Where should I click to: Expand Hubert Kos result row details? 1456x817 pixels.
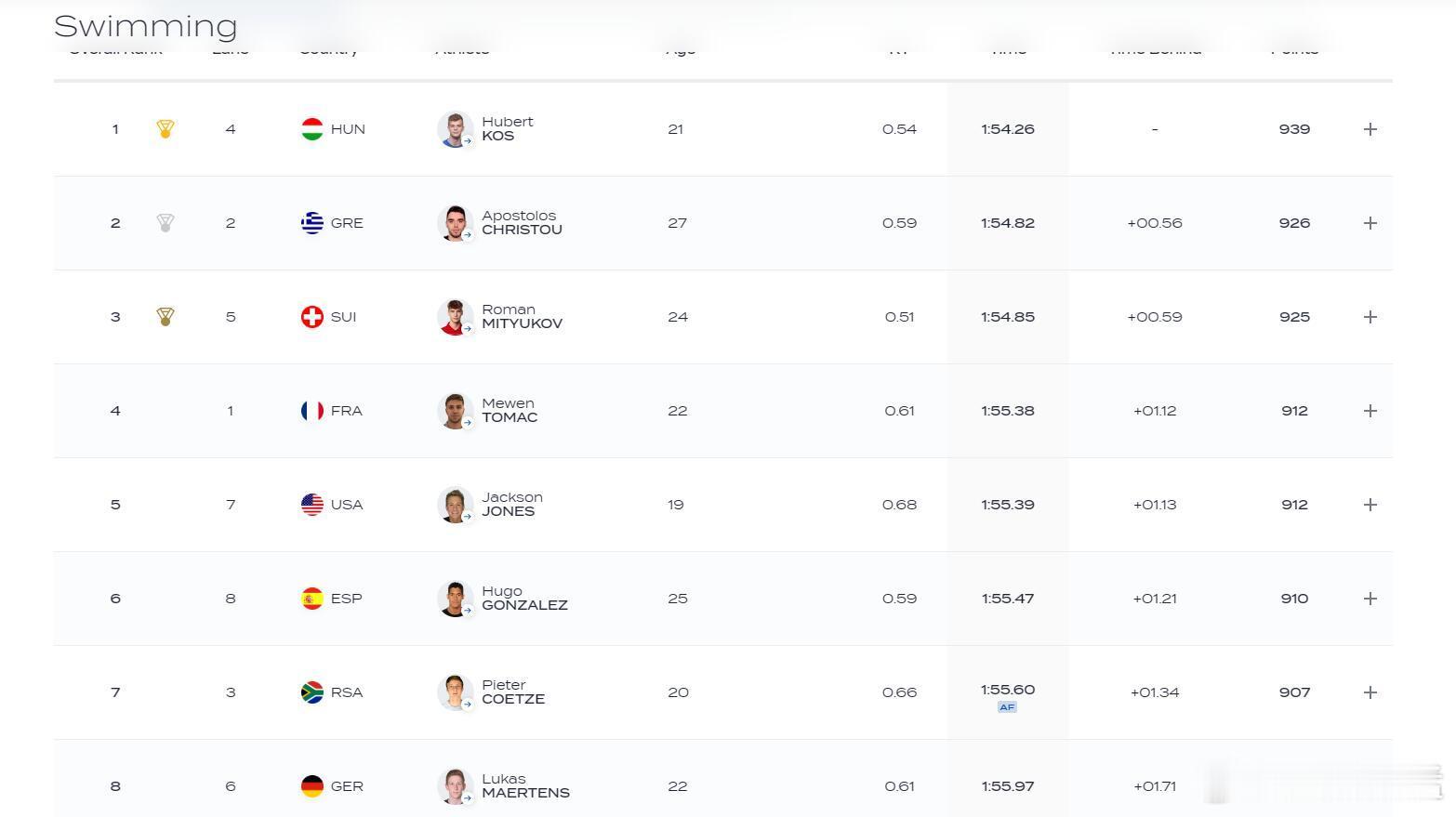tap(1370, 129)
